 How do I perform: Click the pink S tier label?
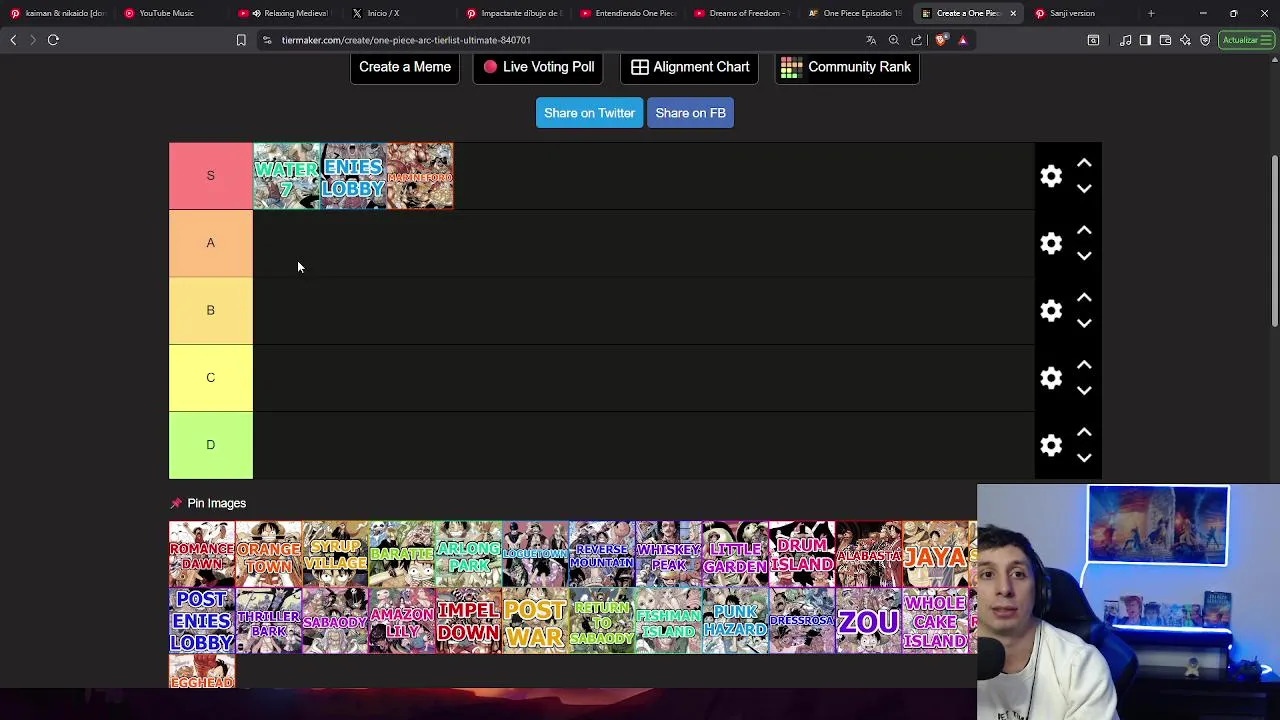tap(211, 176)
